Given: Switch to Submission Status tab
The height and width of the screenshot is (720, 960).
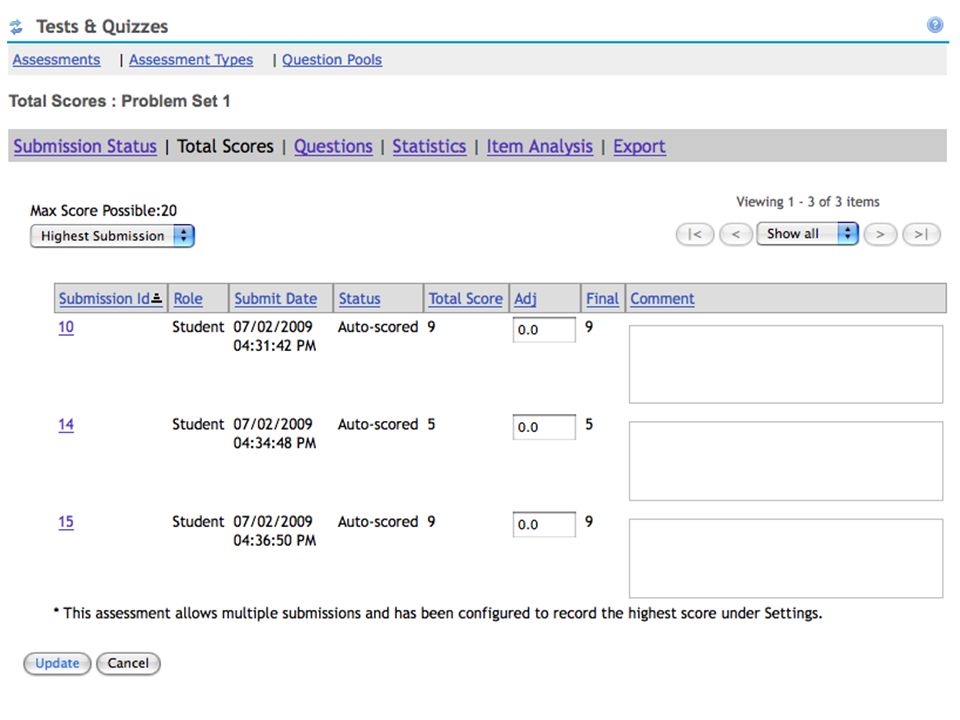Looking at the screenshot, I should tap(85, 146).
